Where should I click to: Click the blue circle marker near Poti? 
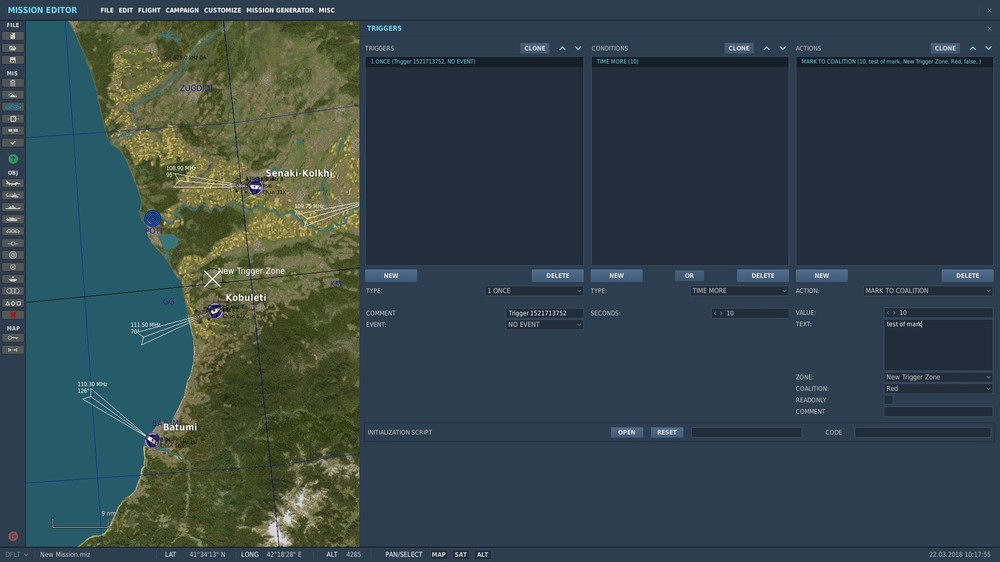[152, 219]
